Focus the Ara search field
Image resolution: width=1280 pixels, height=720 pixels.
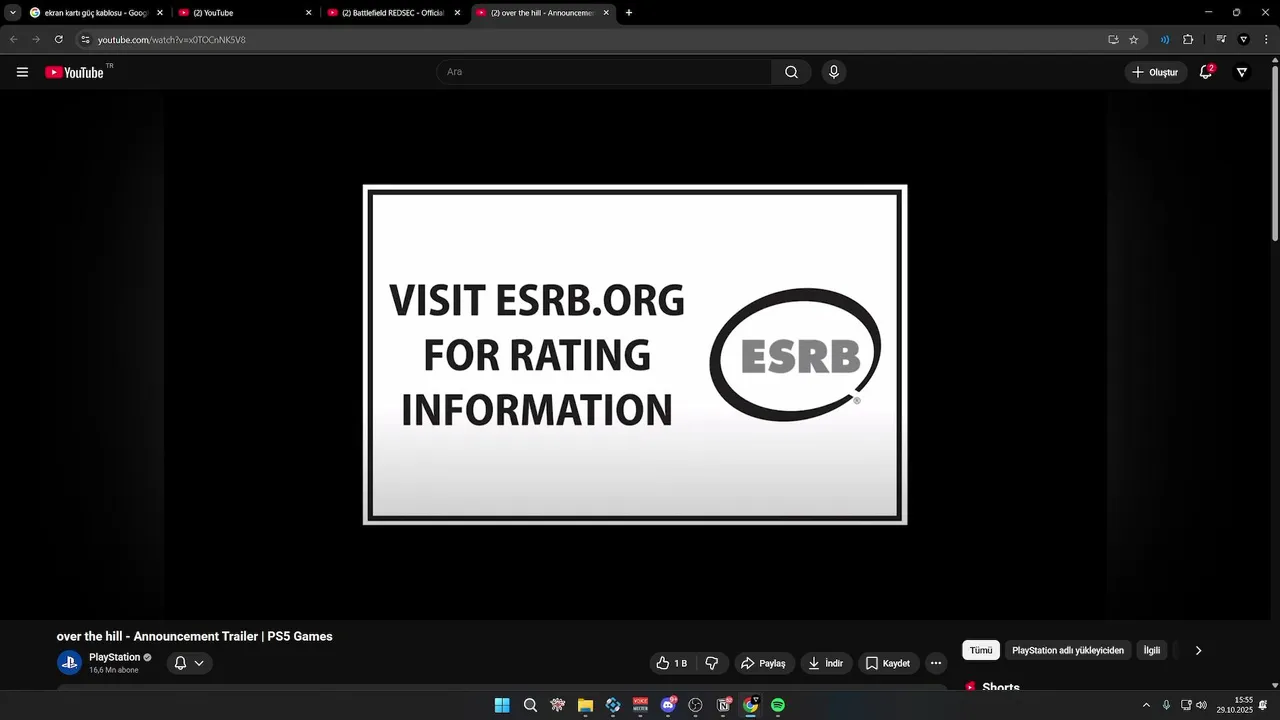604,72
